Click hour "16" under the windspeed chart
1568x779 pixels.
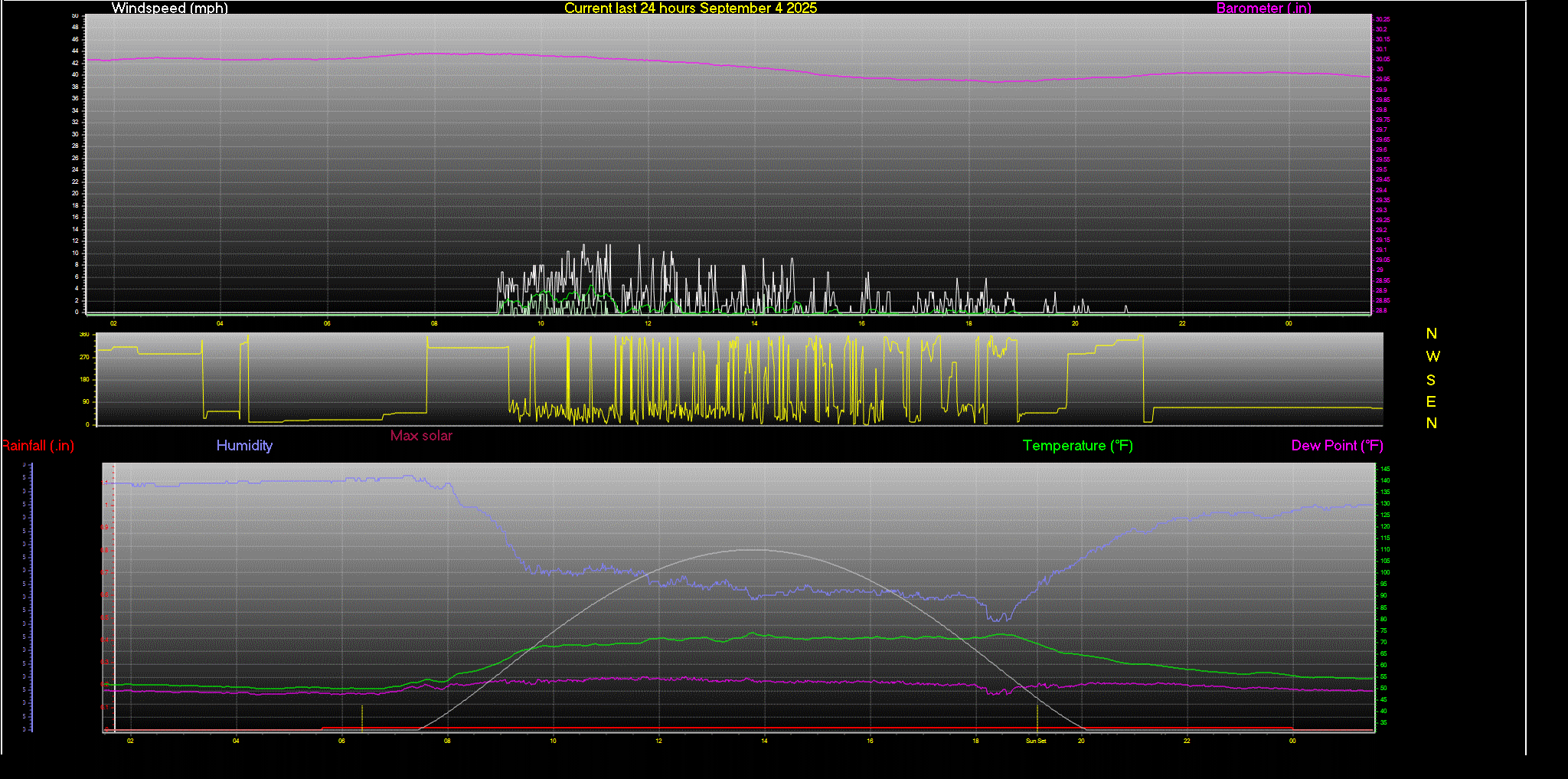861,323
